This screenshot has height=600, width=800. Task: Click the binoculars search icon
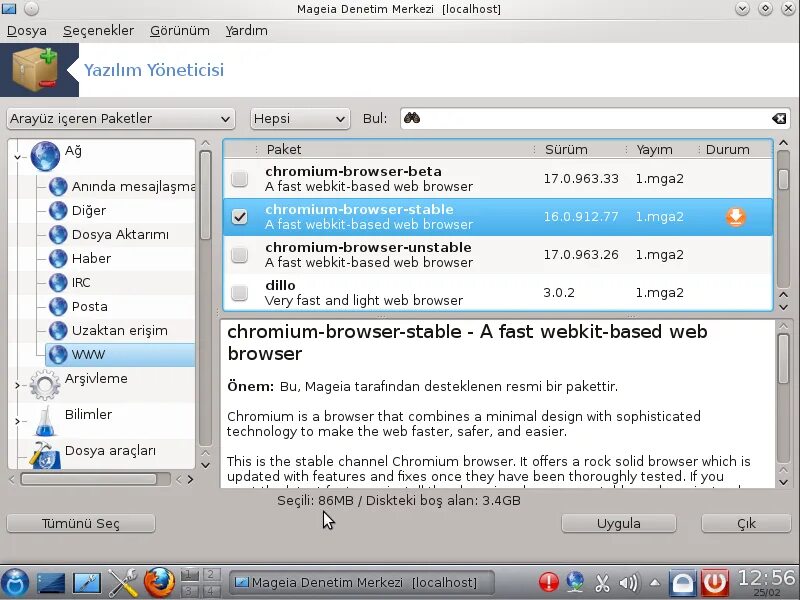point(412,118)
